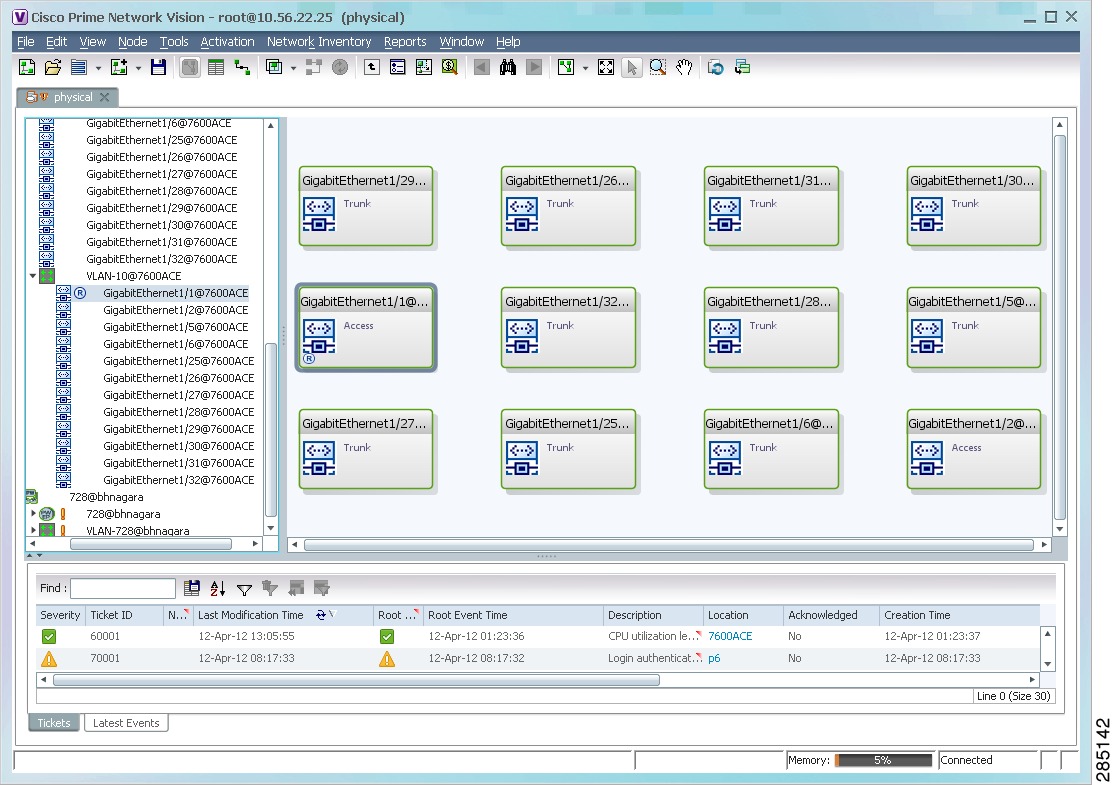Viewport: 1114px width, 785px height.
Task: Sort by the Description column header
Action: pos(653,615)
